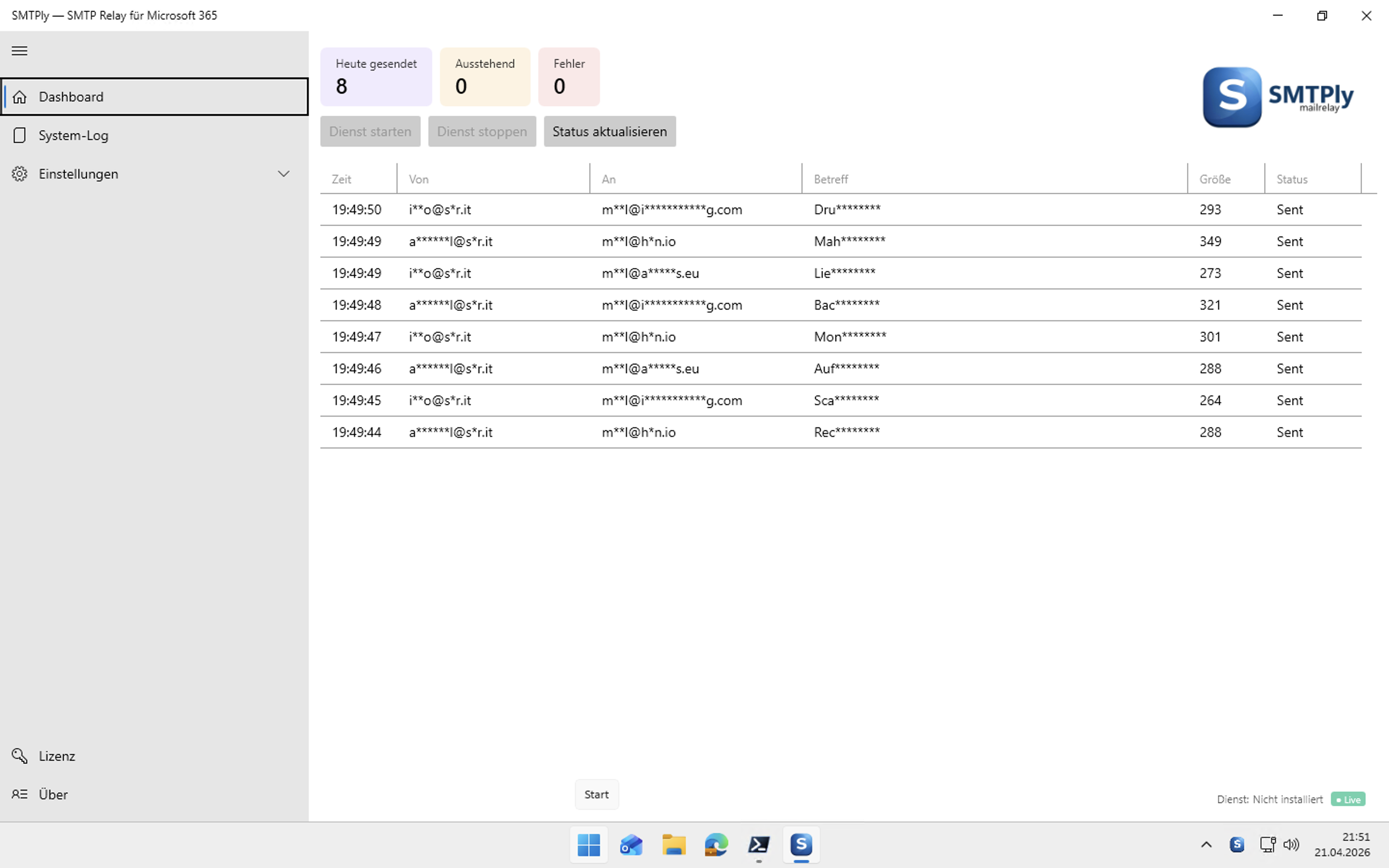Click the Einstellungen gear icon
Screen dimensions: 1389x868
19,174
